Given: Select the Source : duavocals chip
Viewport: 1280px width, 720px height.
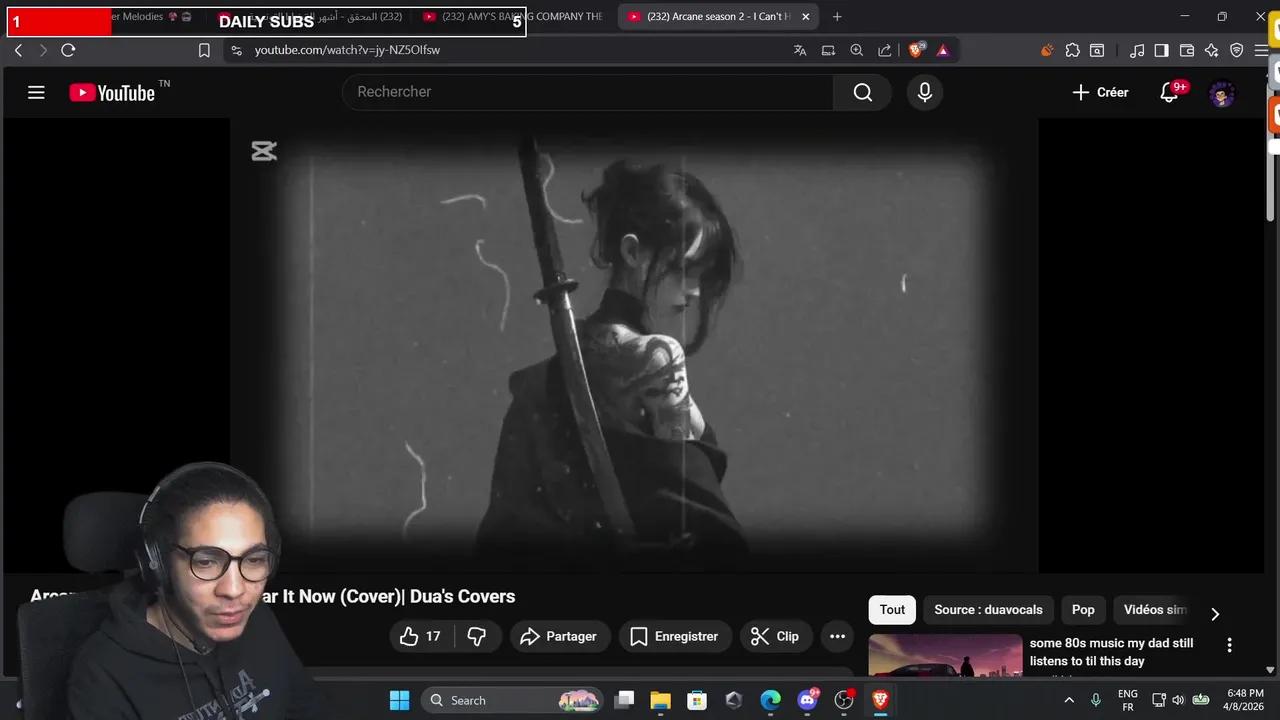Looking at the screenshot, I should point(988,609).
